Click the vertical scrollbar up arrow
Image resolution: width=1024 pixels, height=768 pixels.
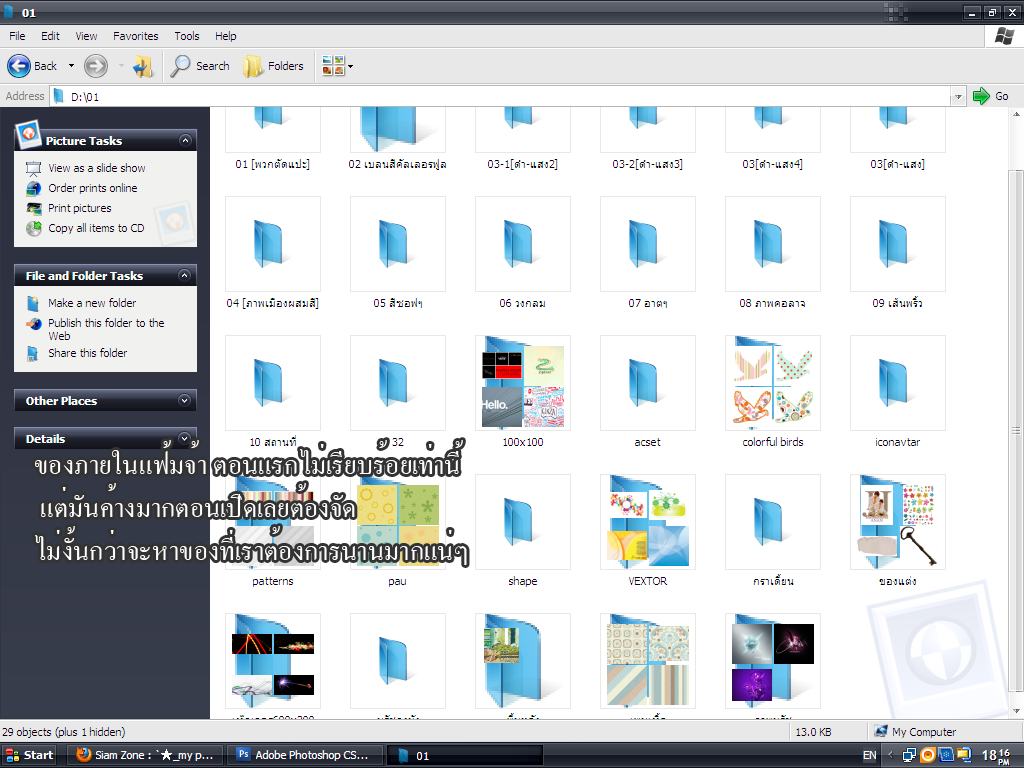(1016, 114)
